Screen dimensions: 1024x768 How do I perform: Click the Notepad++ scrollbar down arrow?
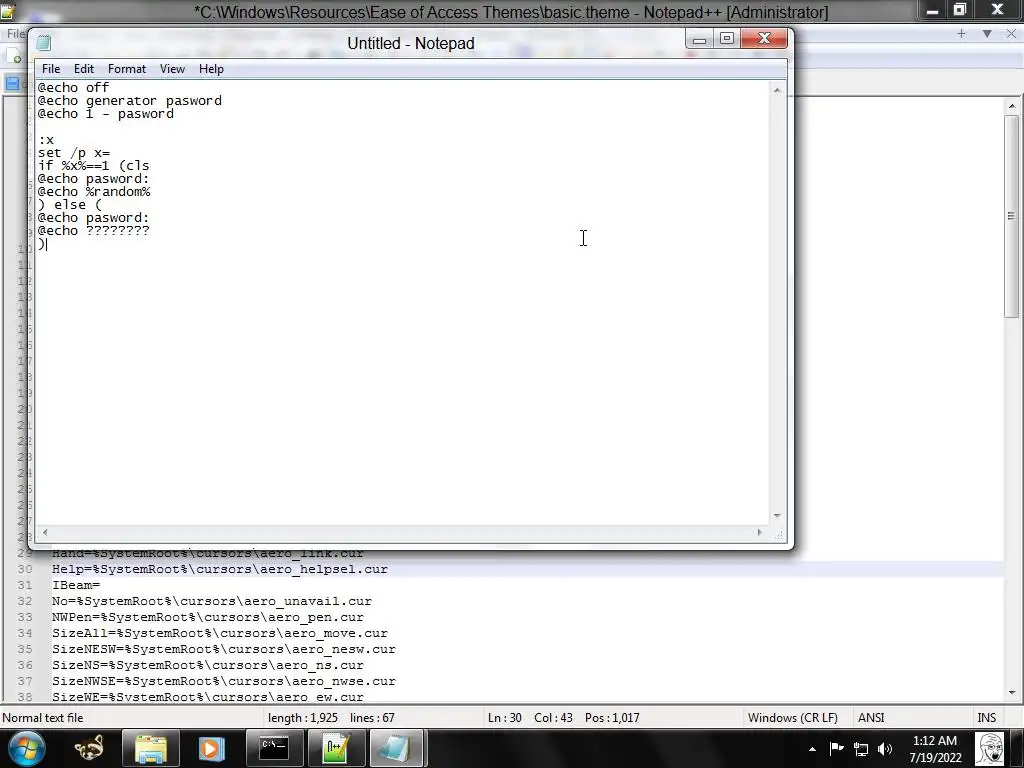click(x=1012, y=692)
